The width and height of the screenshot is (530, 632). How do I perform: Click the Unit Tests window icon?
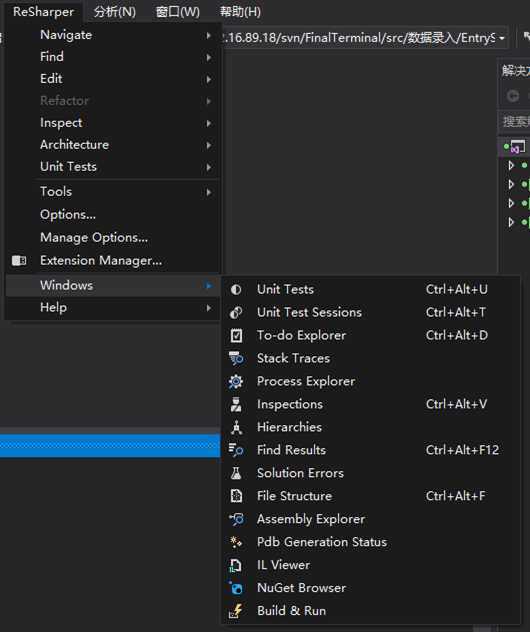pos(236,289)
